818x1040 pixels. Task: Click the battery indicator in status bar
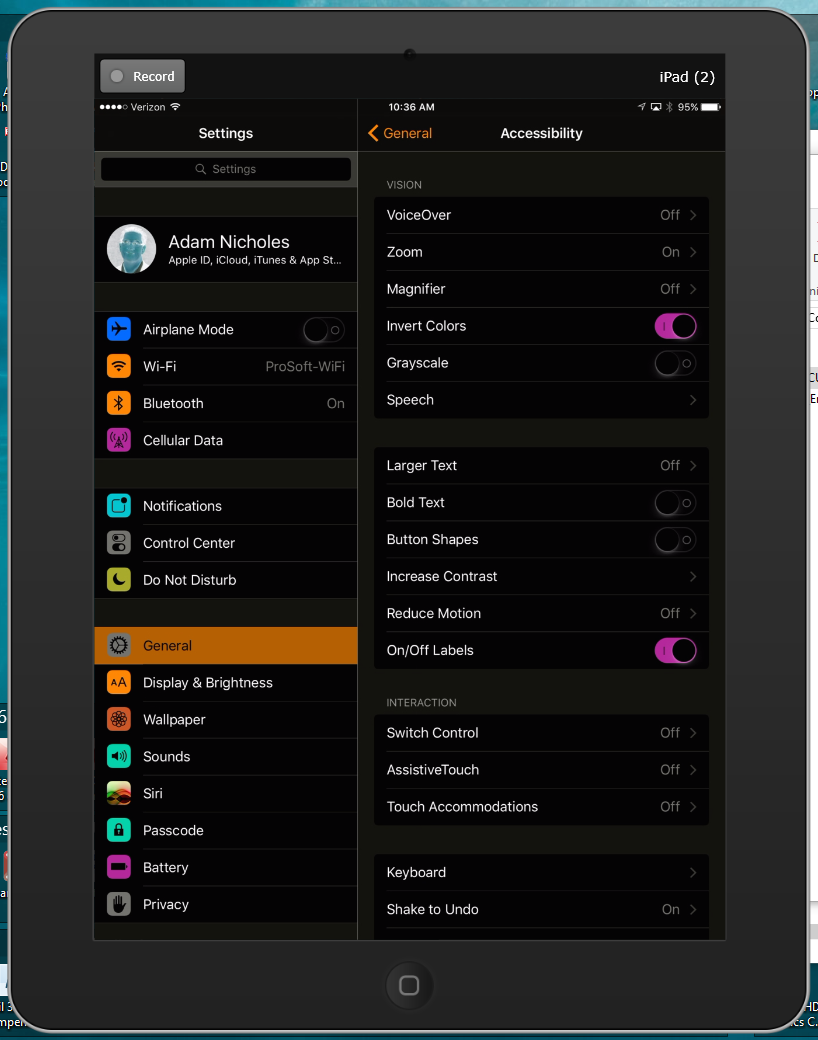point(711,107)
